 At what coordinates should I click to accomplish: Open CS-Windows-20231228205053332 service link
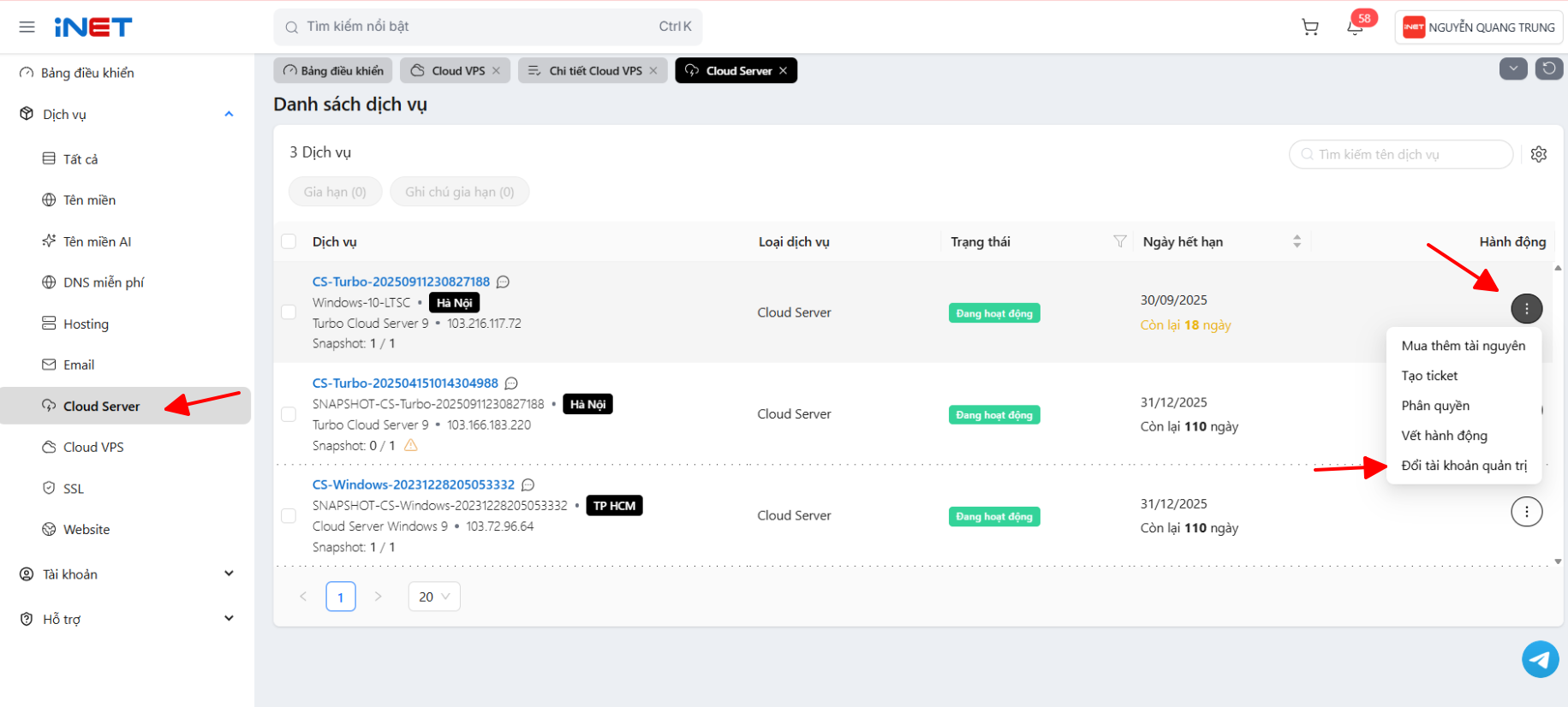414,484
